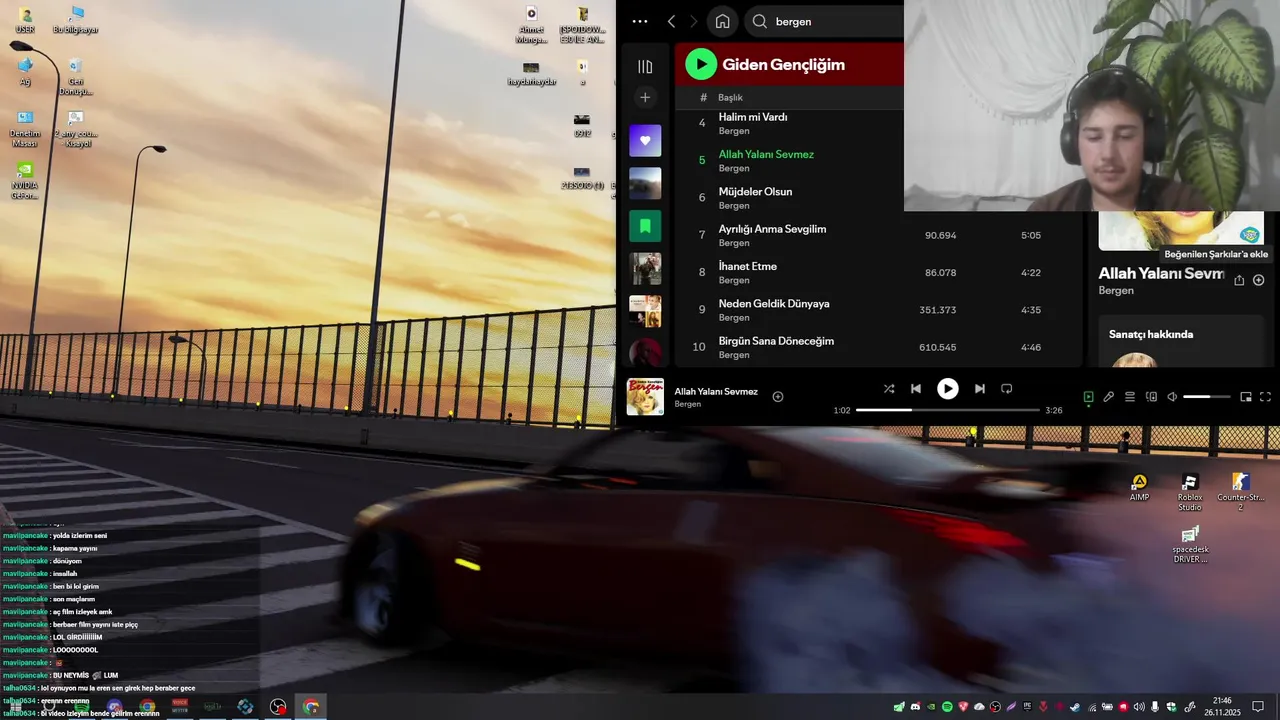The image size is (1280, 720).
Task: Expand Your Library sidebar icon
Action: (x=645, y=66)
